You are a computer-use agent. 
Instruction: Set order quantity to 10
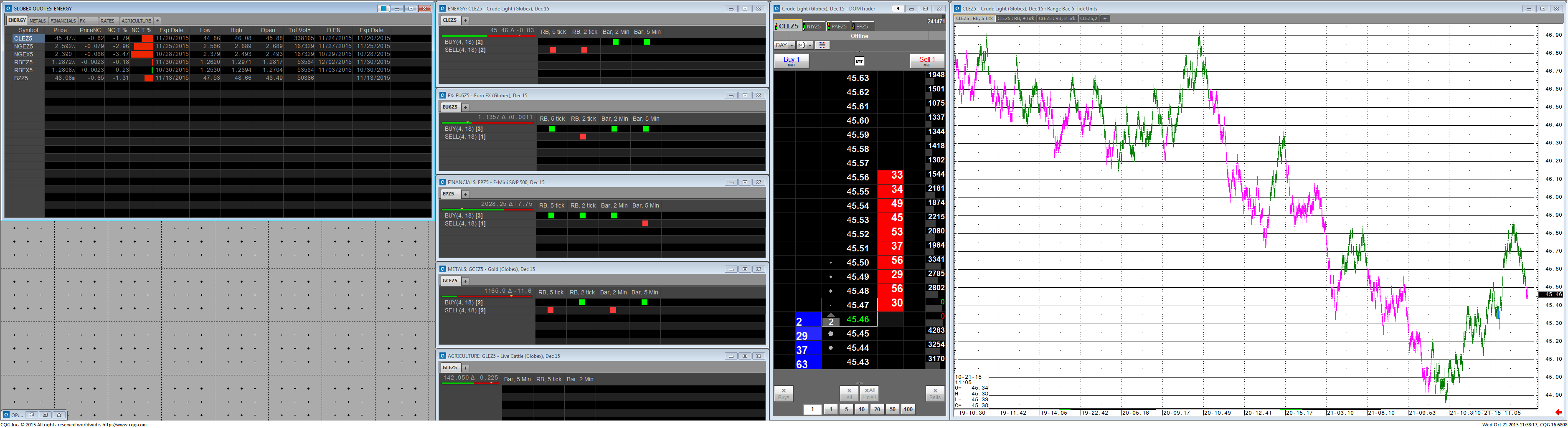(861, 410)
